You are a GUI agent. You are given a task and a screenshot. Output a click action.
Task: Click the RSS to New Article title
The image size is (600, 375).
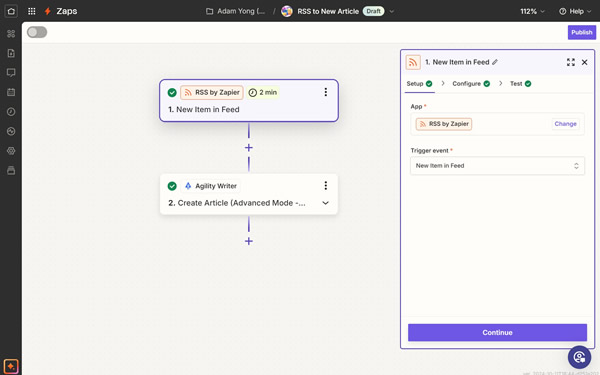click(328, 11)
